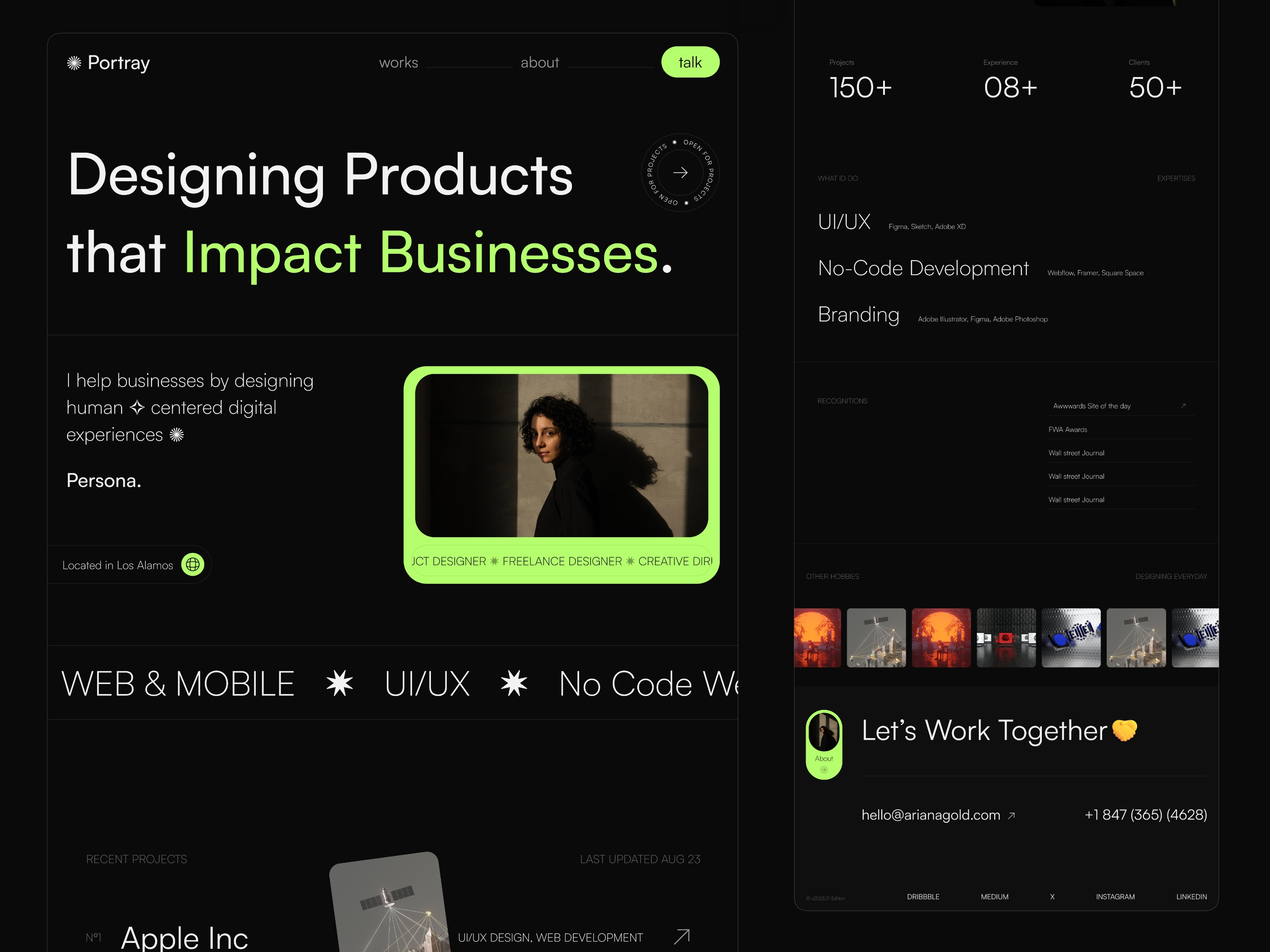Open the Works navigation menu item
This screenshot has width=1270, height=952.
[399, 63]
